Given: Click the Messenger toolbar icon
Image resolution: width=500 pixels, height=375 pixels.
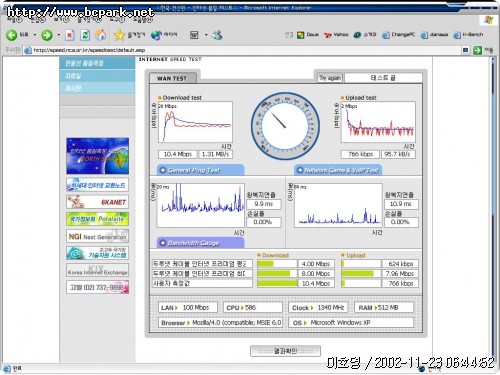Looking at the screenshot, I should pos(217,35).
